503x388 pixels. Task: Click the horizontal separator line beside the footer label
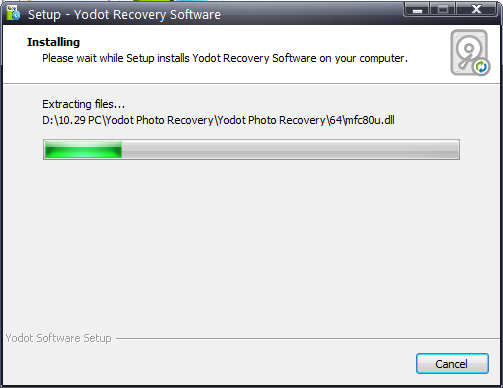click(307, 339)
